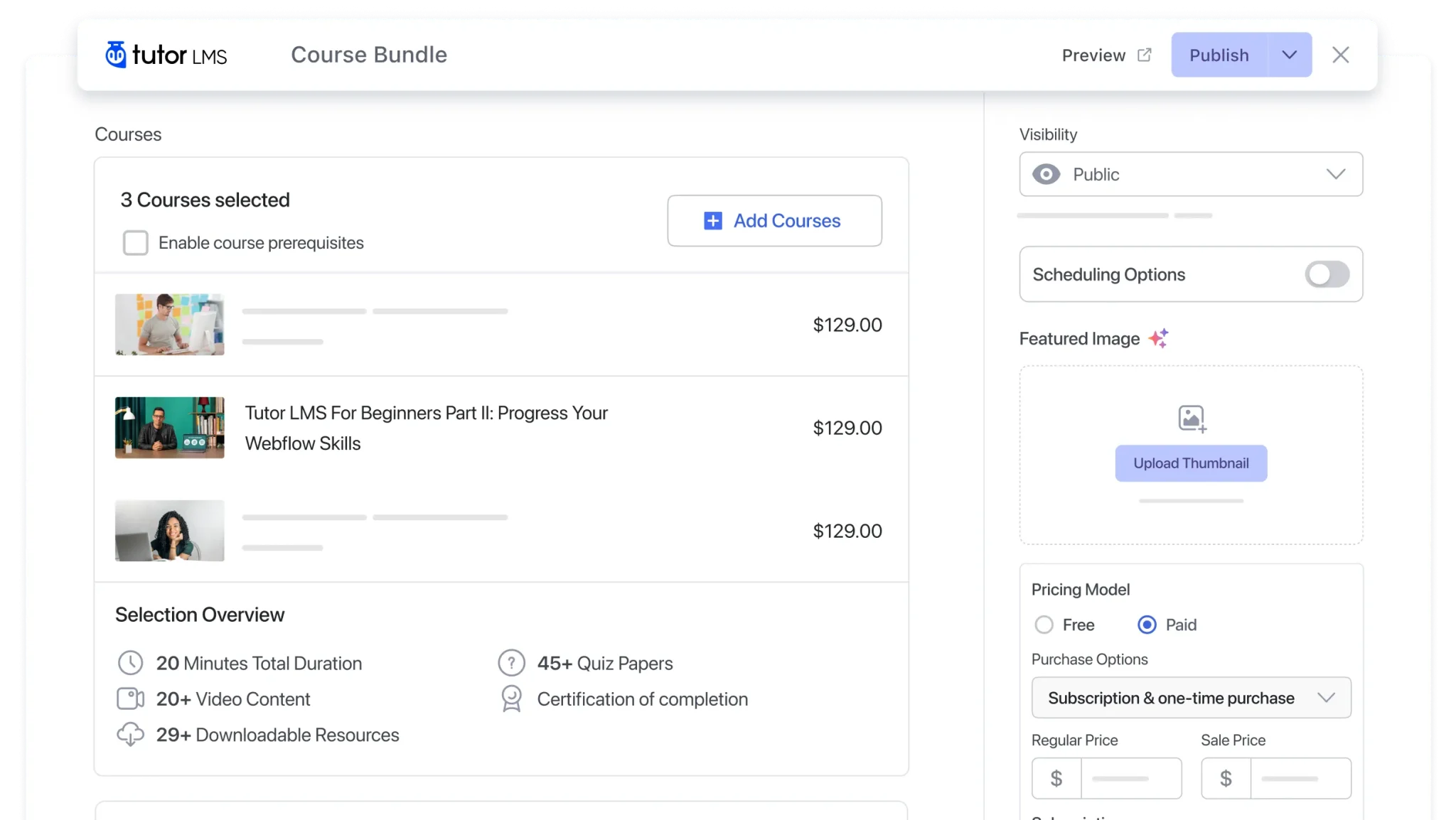Click the image placeholder icon above Upload Thumbnail
The height and width of the screenshot is (820, 1456).
click(x=1192, y=419)
